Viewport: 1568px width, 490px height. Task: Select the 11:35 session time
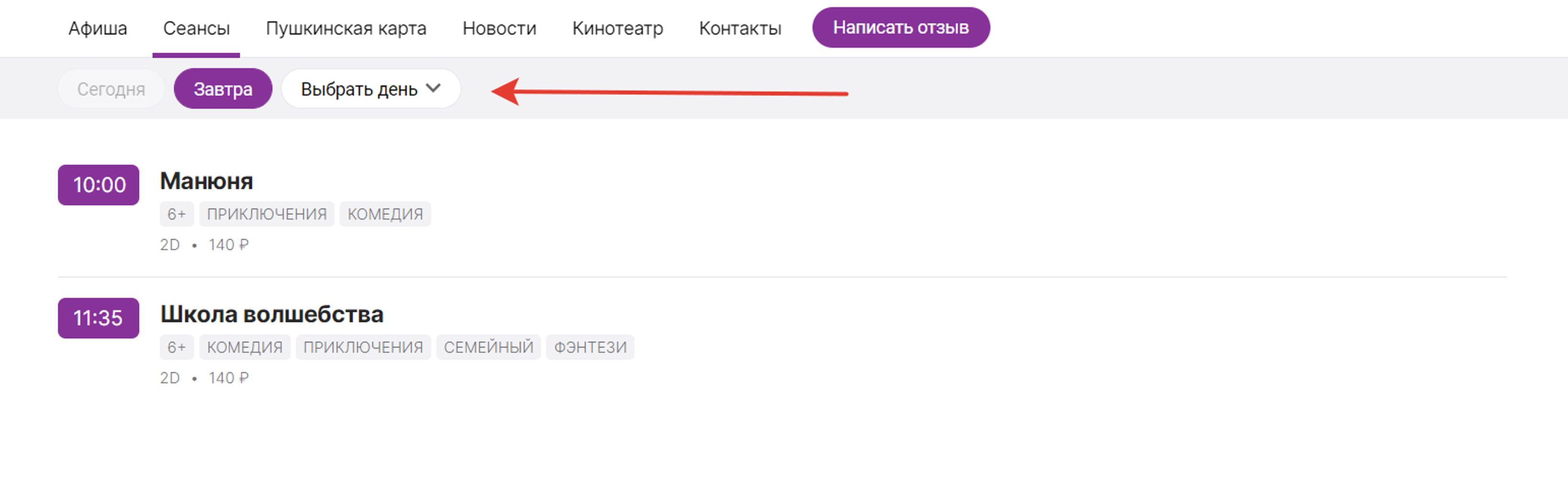(x=99, y=318)
